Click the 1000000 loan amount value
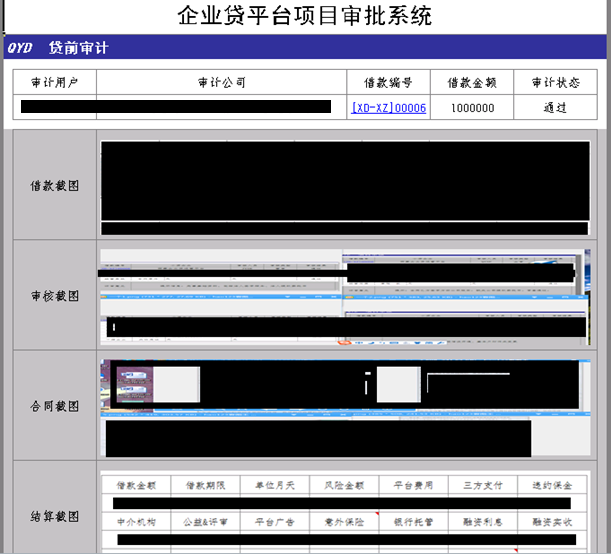Screen dimensions: 611x554 point(472,108)
